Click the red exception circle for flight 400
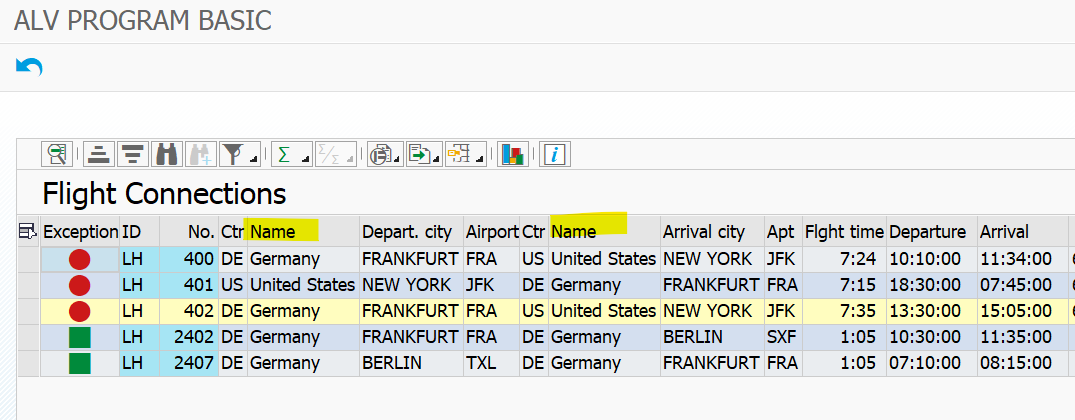 80,259
